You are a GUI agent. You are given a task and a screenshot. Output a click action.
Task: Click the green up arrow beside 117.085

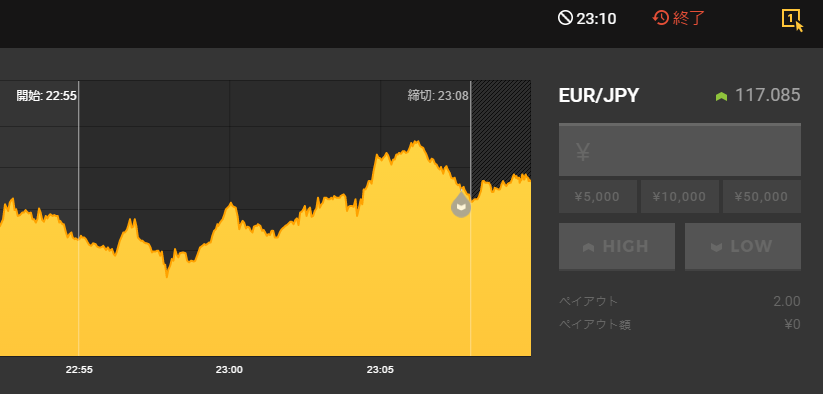tap(722, 97)
